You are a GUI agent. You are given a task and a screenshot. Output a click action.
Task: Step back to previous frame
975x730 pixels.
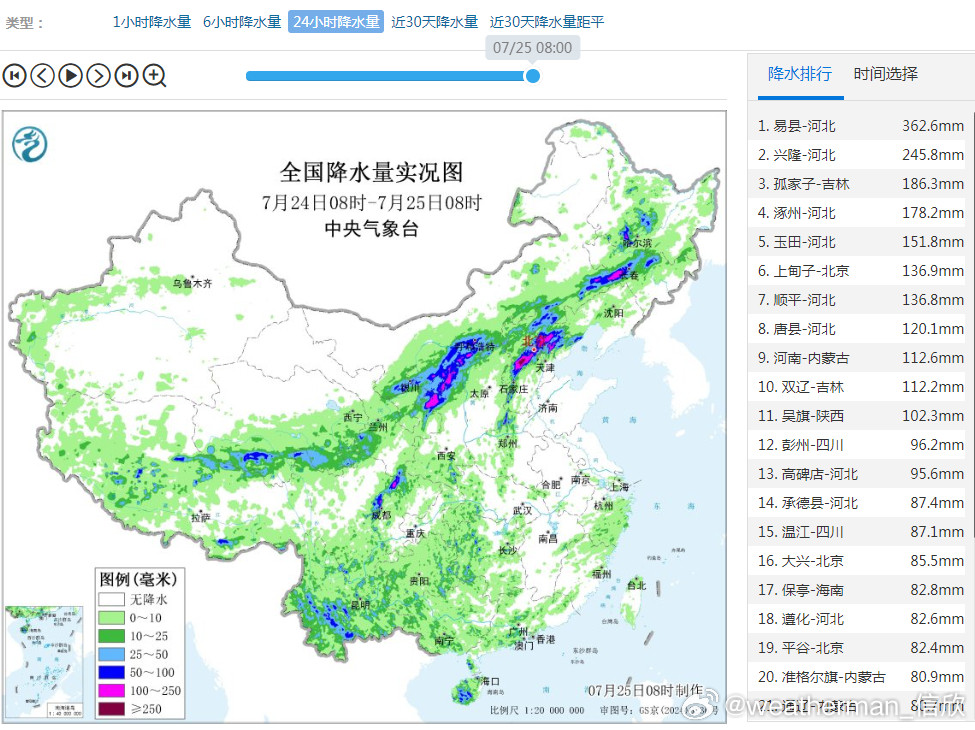point(42,76)
